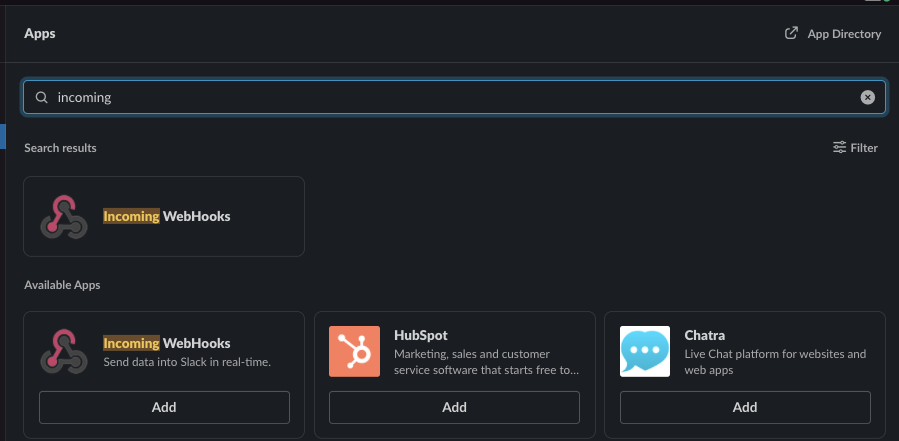Image resolution: width=899 pixels, height=441 pixels.
Task: Open the App Directory link
Action: click(x=832, y=34)
